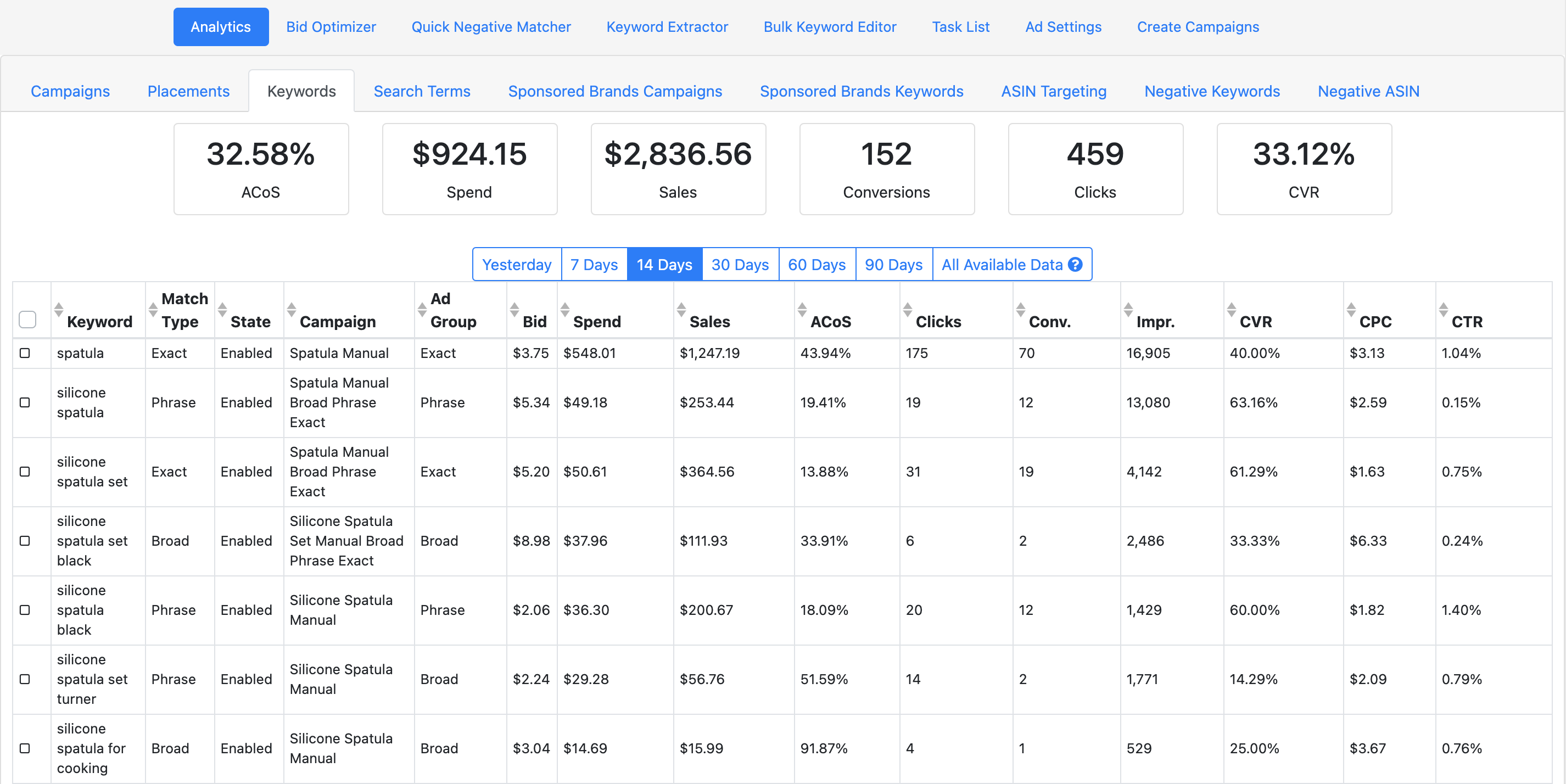
Task: Set date range to Yesterday
Action: tap(517, 265)
